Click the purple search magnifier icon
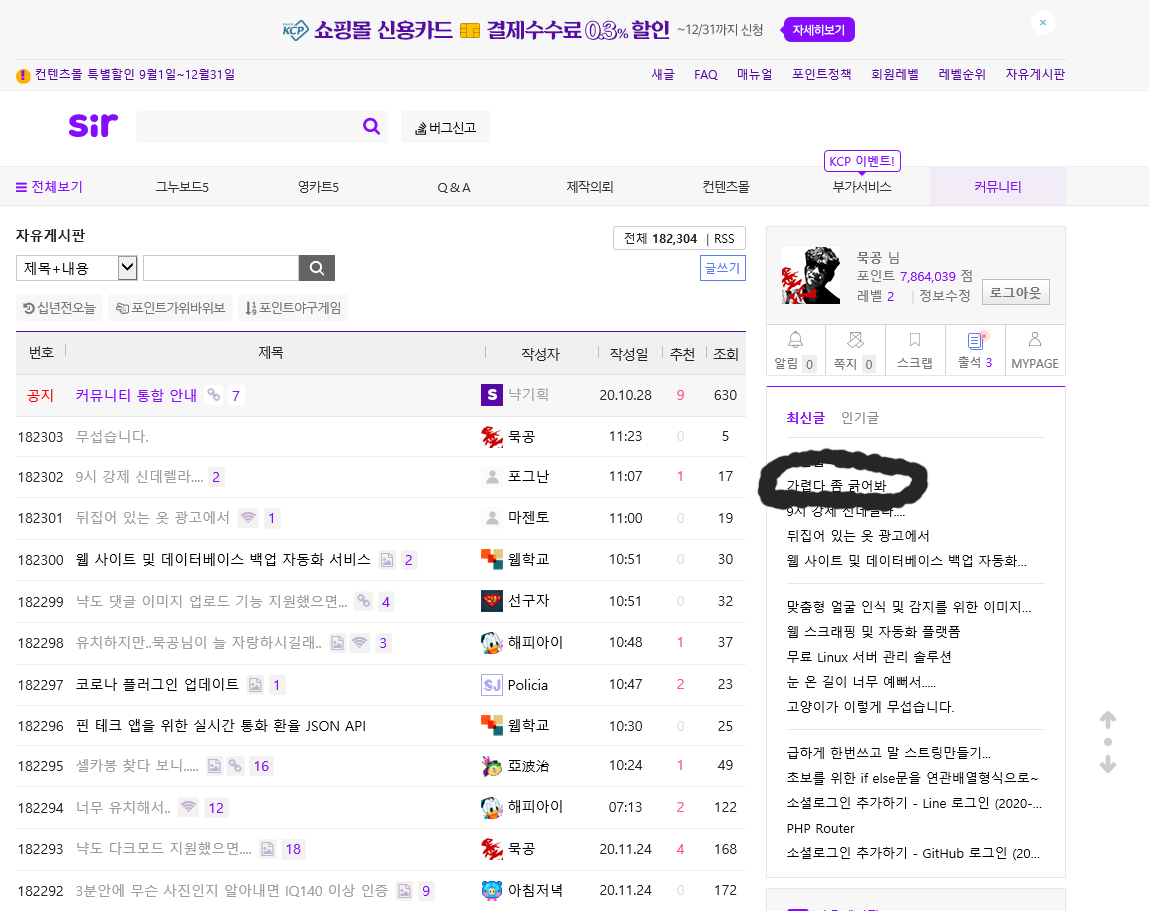Viewport: 1149px width, 911px height. pyautogui.click(x=371, y=127)
